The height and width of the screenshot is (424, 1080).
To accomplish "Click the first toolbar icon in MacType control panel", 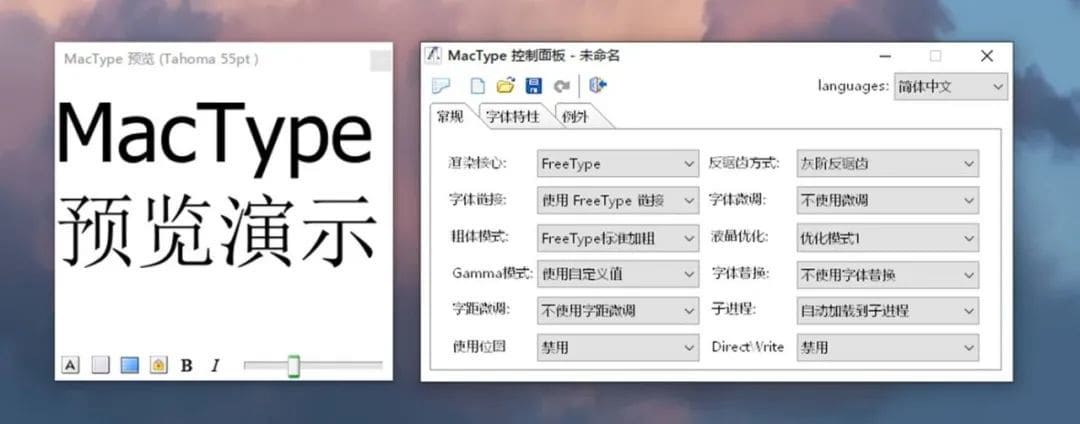I will point(441,86).
